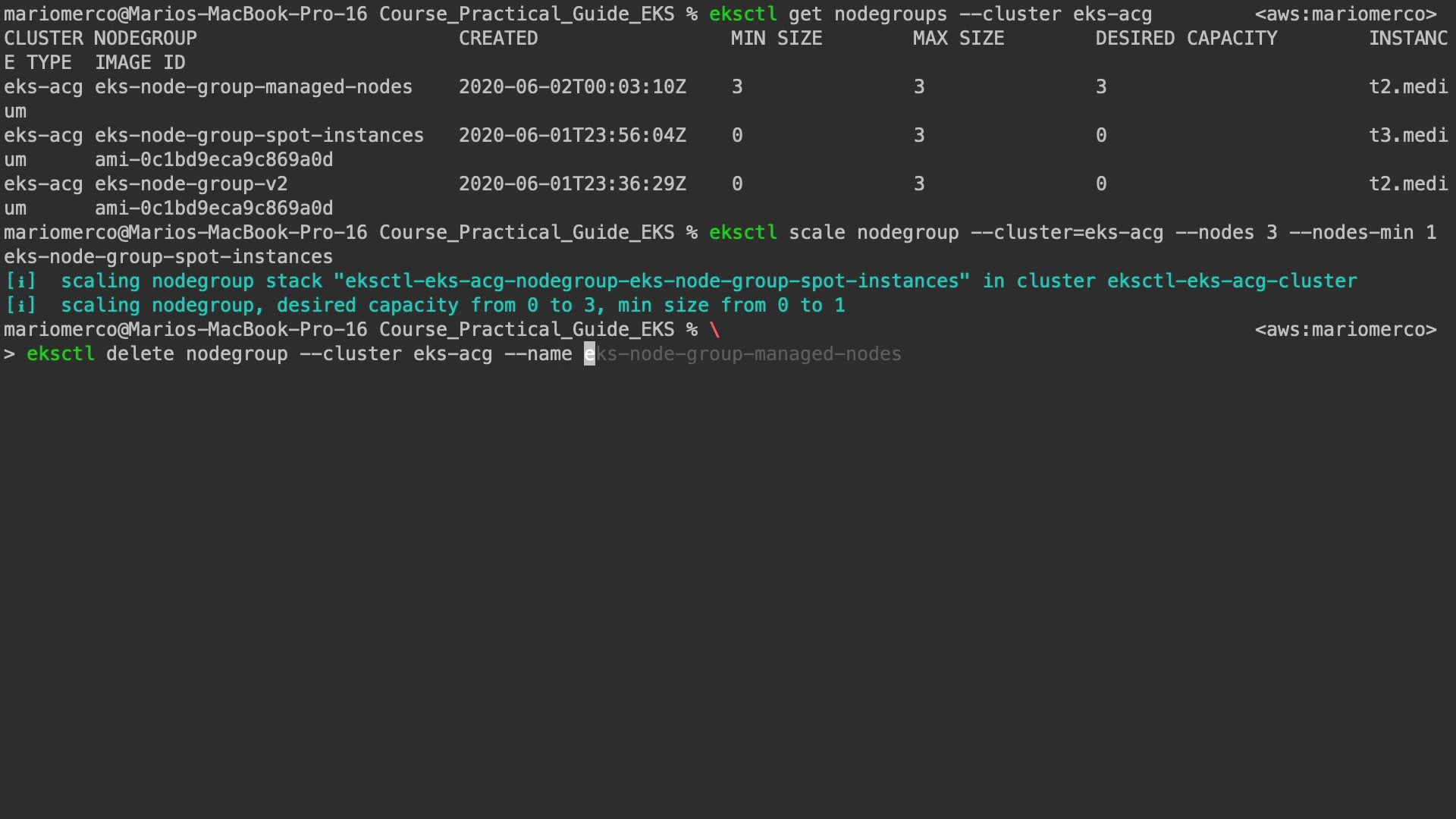Click the 2020-06-02T00:03:10Z creation timestamp
1456x819 pixels.
573,87
